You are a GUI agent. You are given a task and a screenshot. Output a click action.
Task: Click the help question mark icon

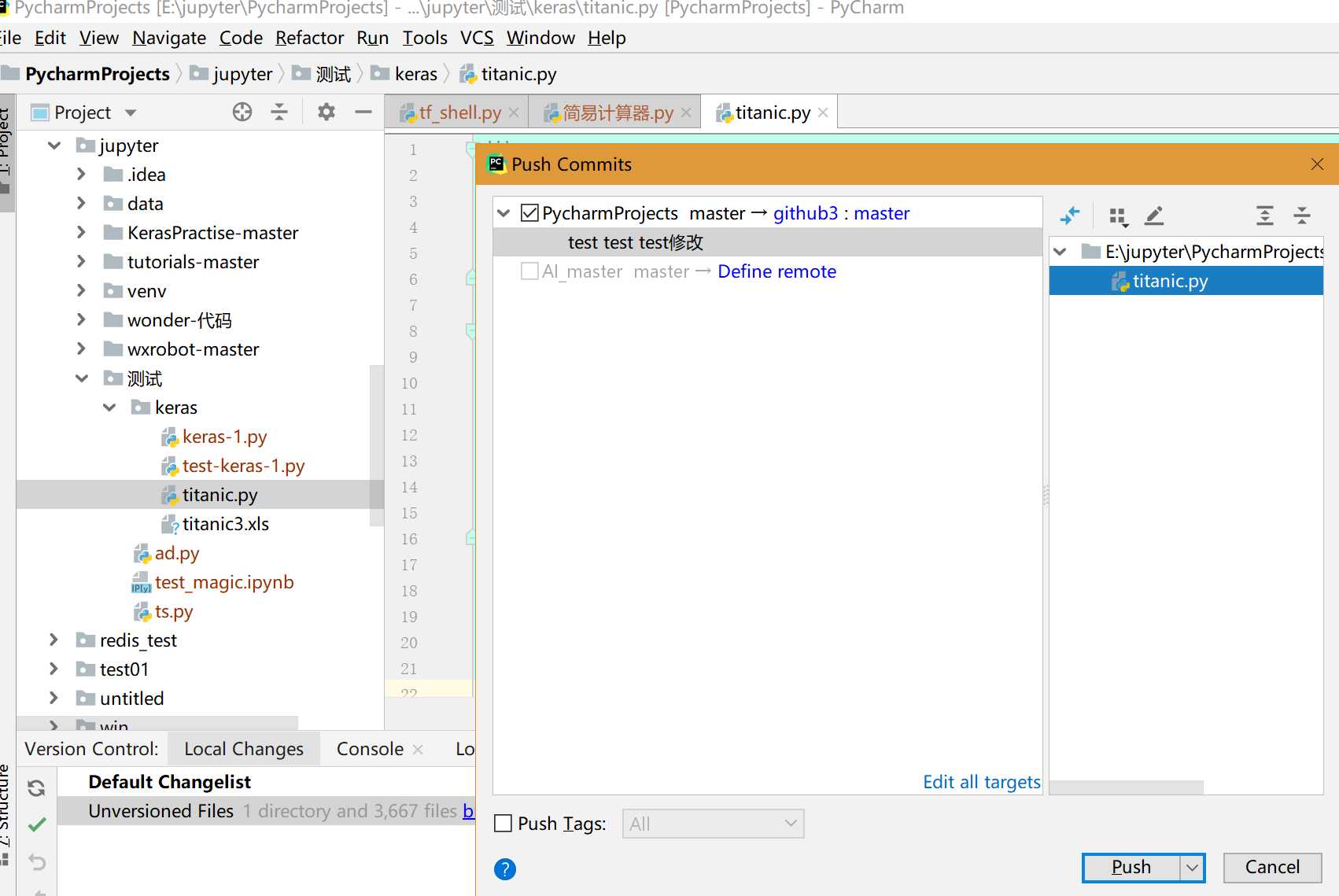(x=505, y=869)
